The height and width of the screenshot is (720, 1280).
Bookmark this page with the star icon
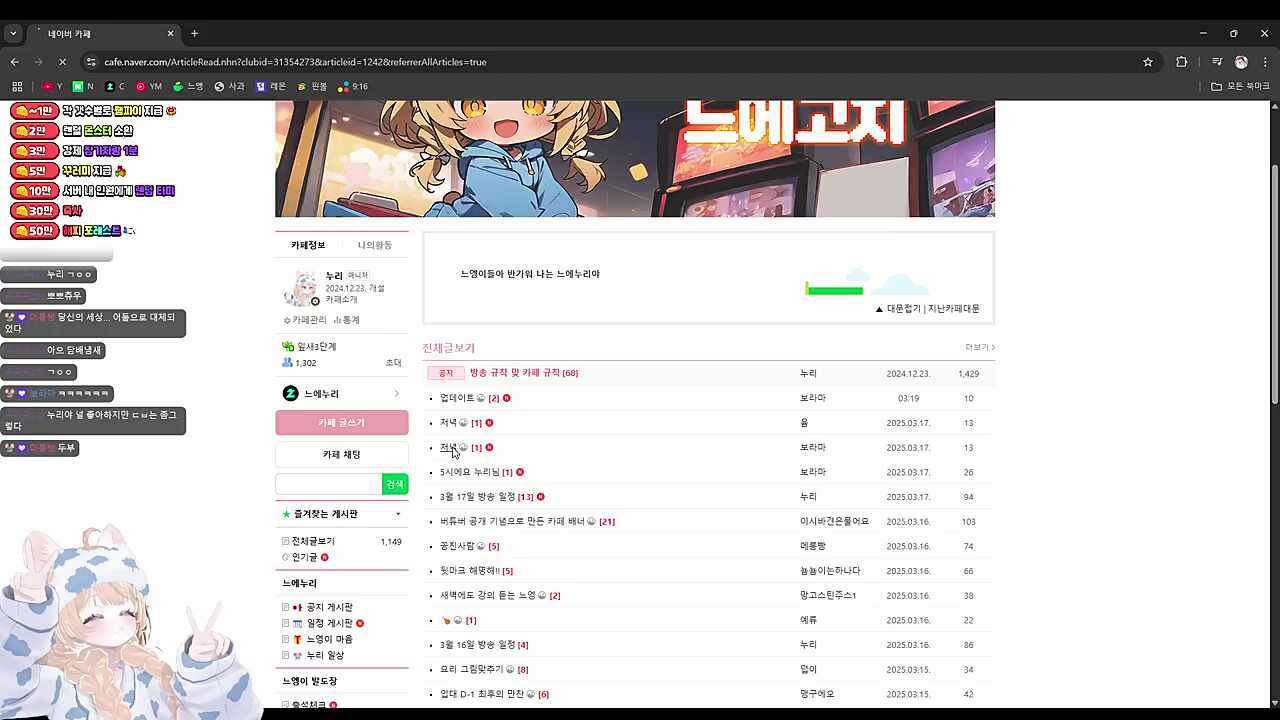[1148, 62]
